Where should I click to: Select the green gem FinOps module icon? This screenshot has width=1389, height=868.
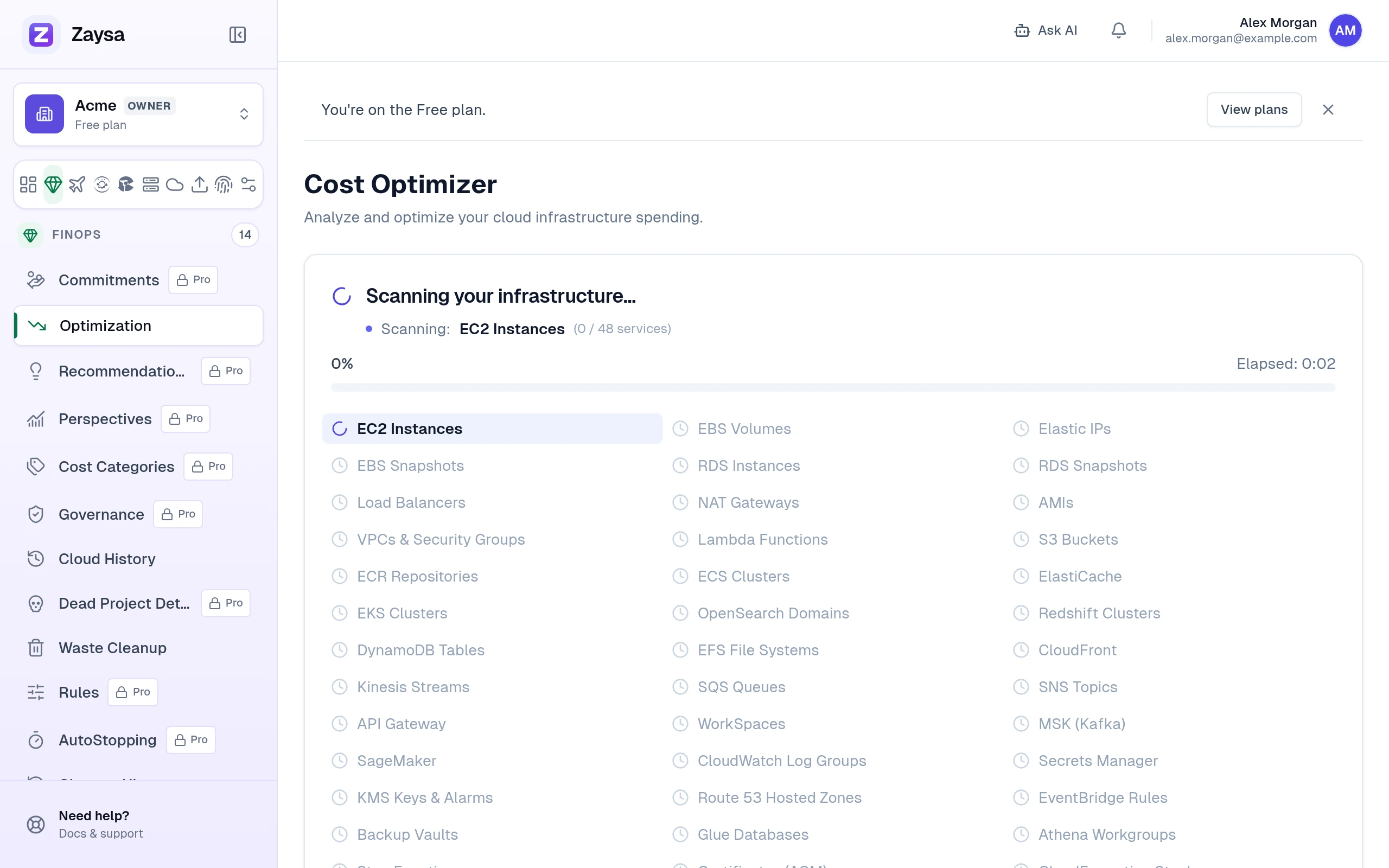(53, 184)
